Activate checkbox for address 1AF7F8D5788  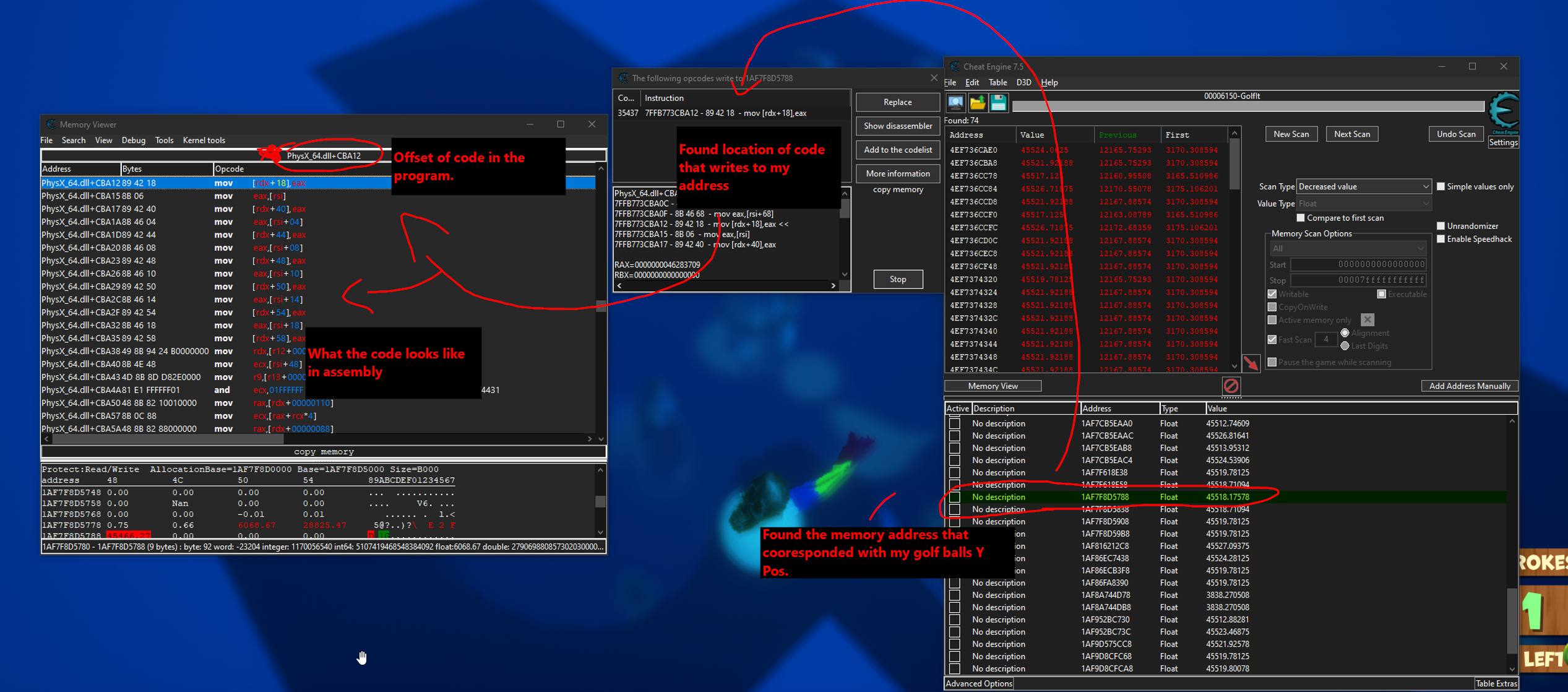[955, 497]
